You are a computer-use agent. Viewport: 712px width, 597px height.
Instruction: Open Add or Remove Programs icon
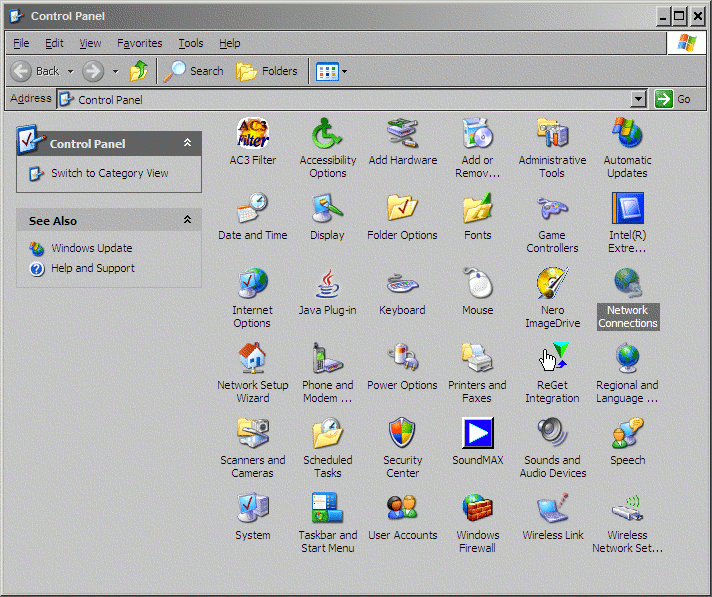tap(477, 133)
